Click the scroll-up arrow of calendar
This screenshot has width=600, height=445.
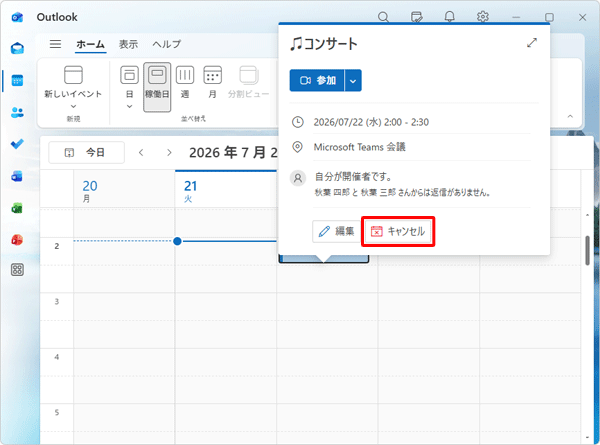click(587, 215)
